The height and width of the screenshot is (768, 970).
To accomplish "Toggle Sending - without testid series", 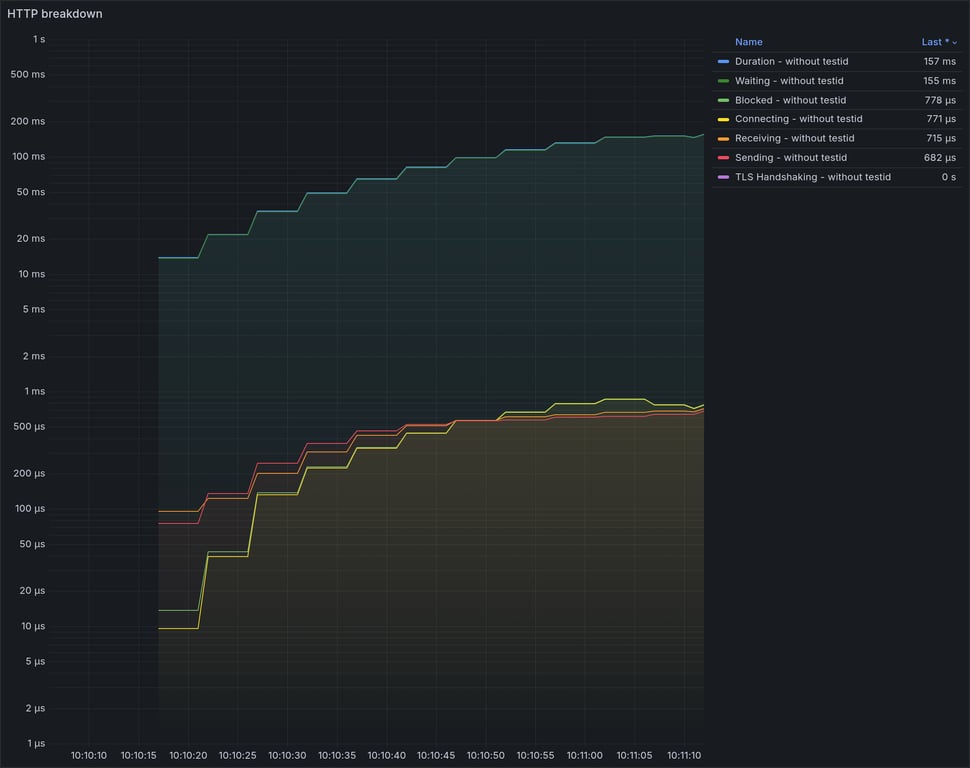I will click(791, 157).
